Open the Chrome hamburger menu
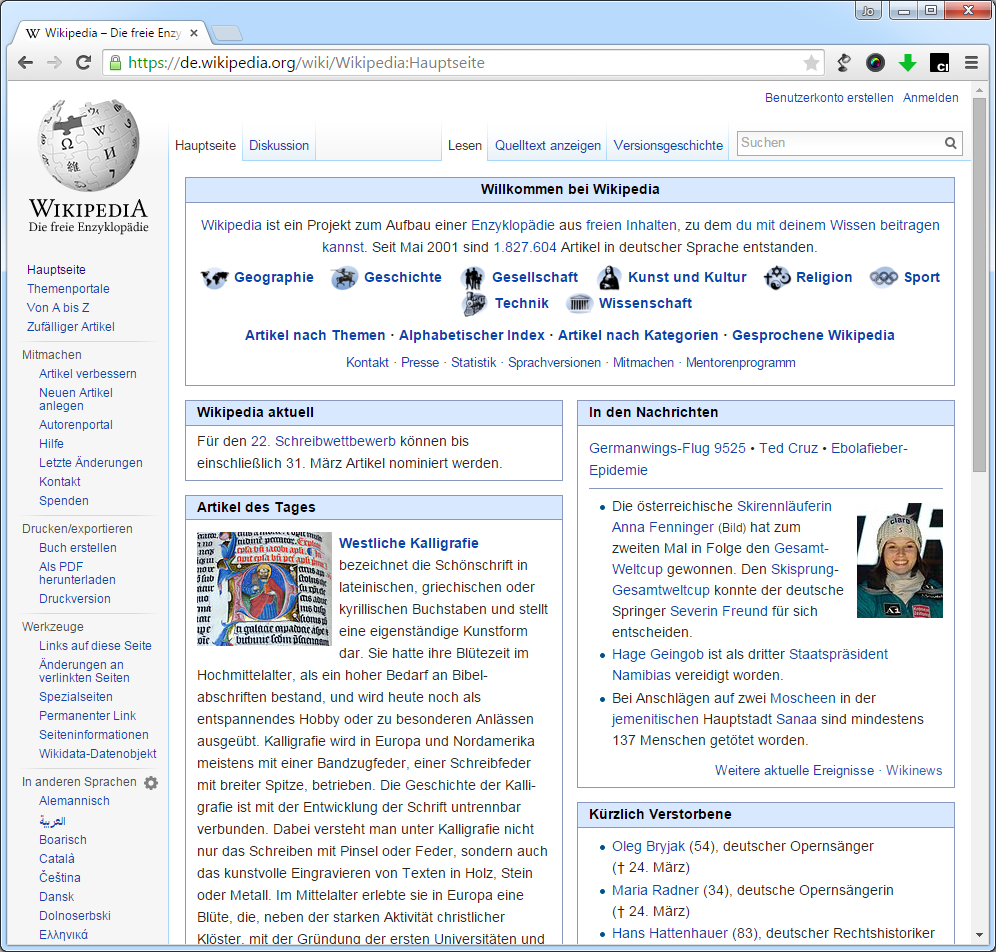The image size is (996, 952). point(971,62)
